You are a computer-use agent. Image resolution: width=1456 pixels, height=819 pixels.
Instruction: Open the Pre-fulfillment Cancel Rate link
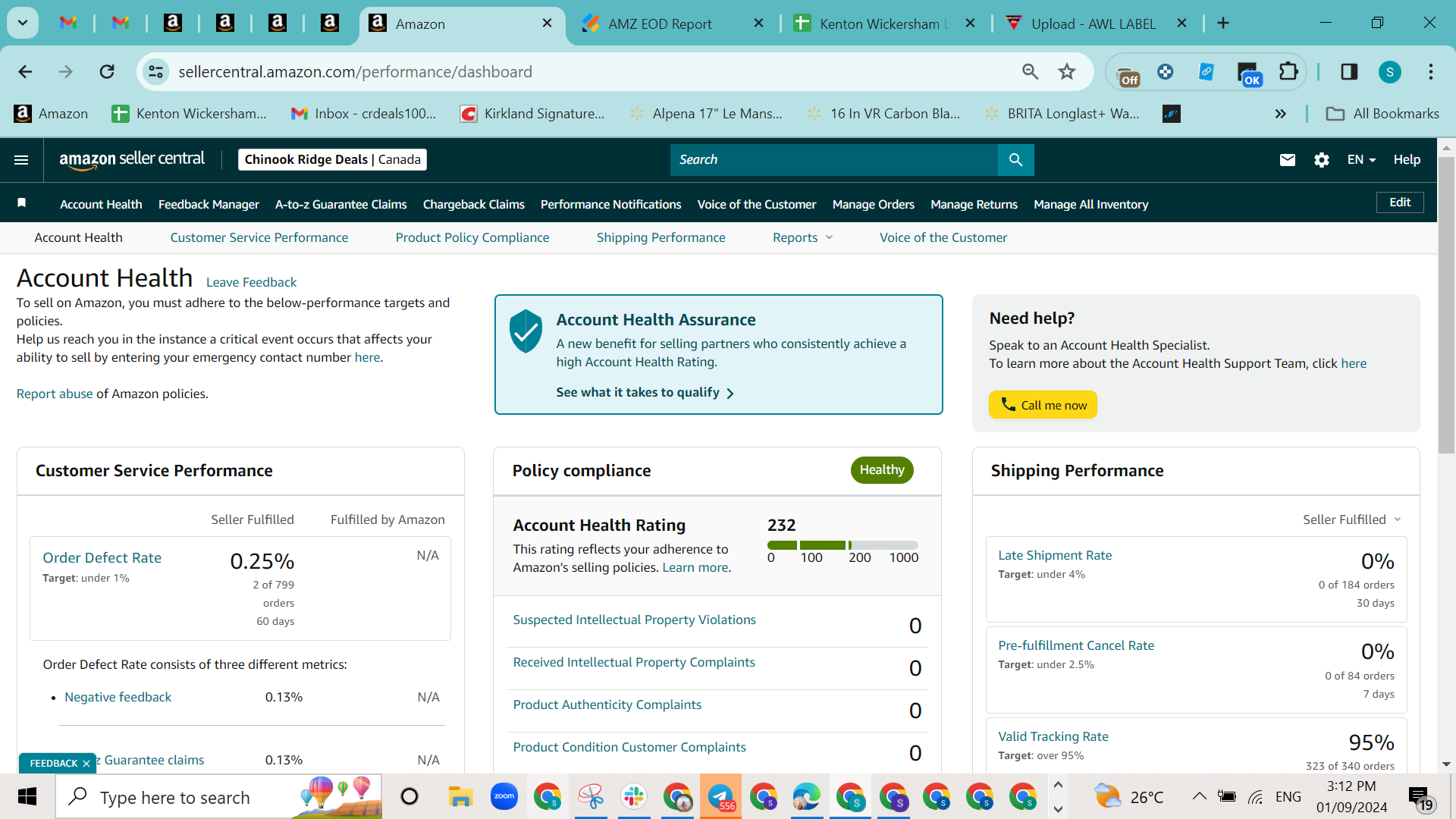pos(1076,645)
